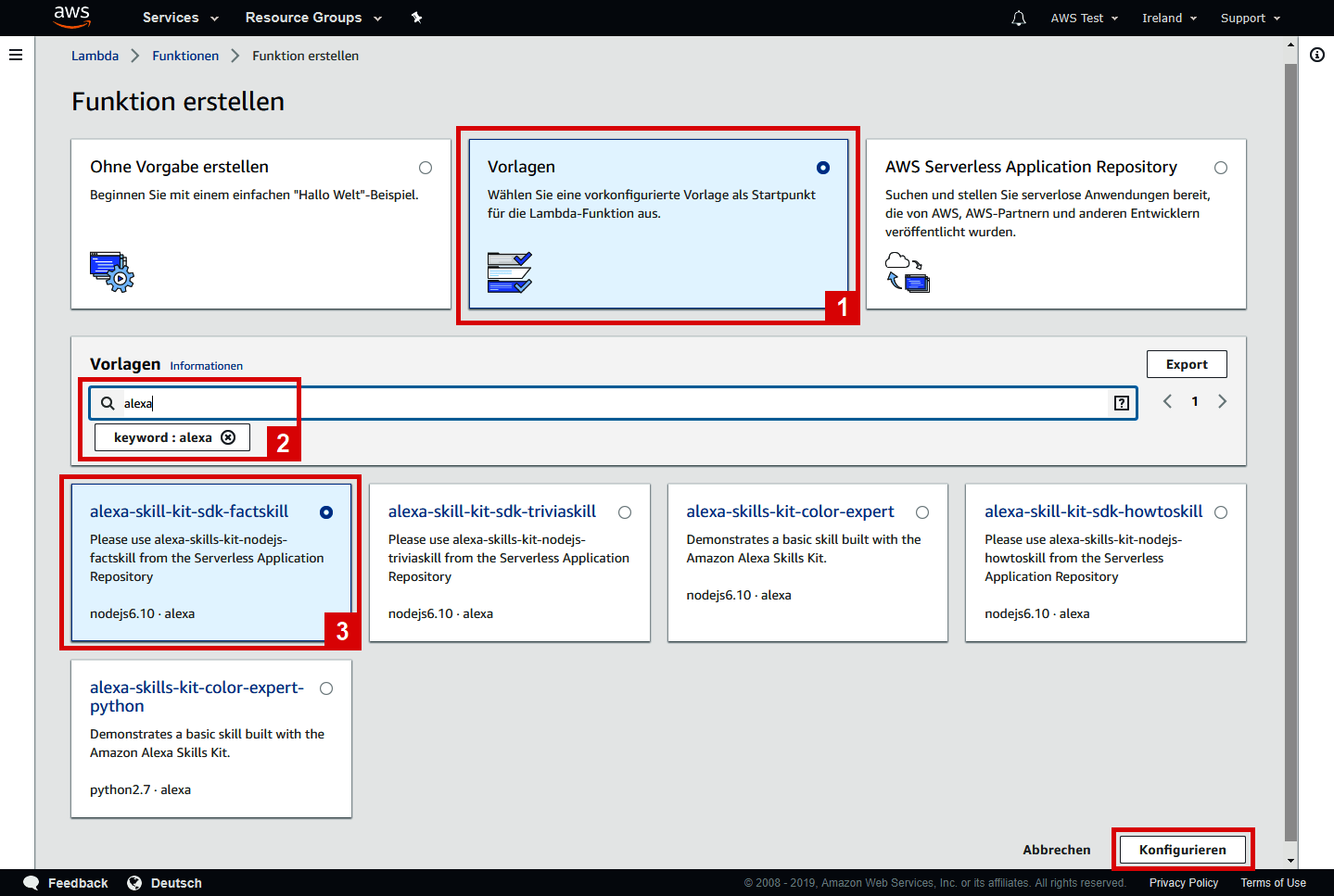Open the sidebar hamburger menu
The width and height of the screenshot is (1334, 896).
pos(16,55)
